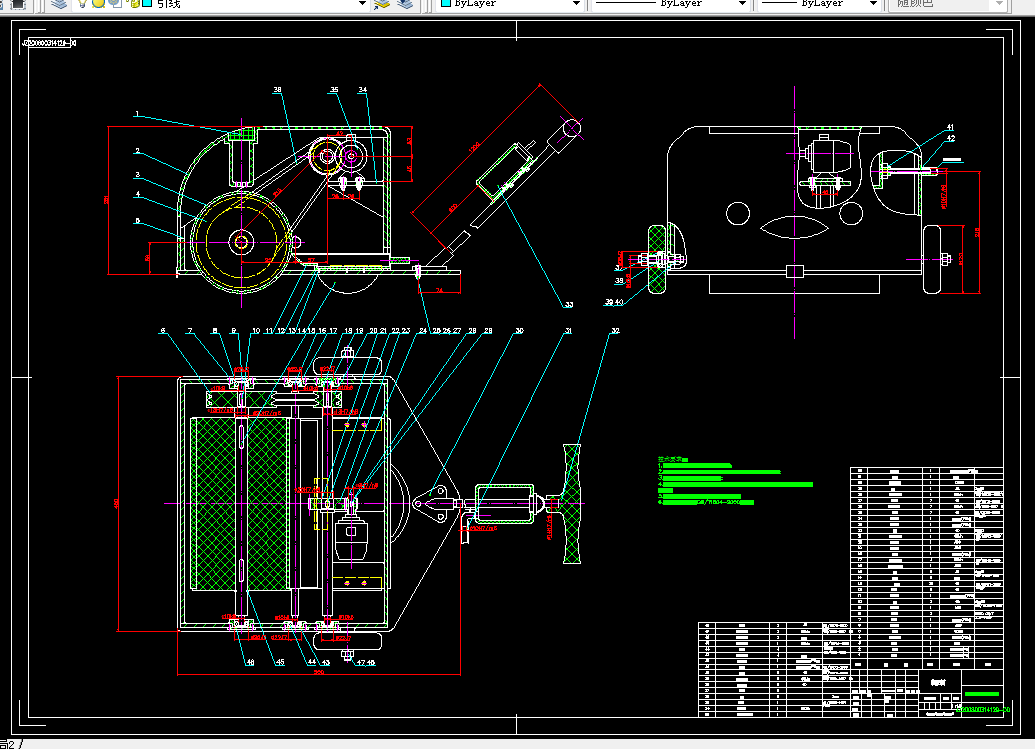This screenshot has width=1035, height=749.
Task: Select part balloon label 31
Action: [568, 331]
